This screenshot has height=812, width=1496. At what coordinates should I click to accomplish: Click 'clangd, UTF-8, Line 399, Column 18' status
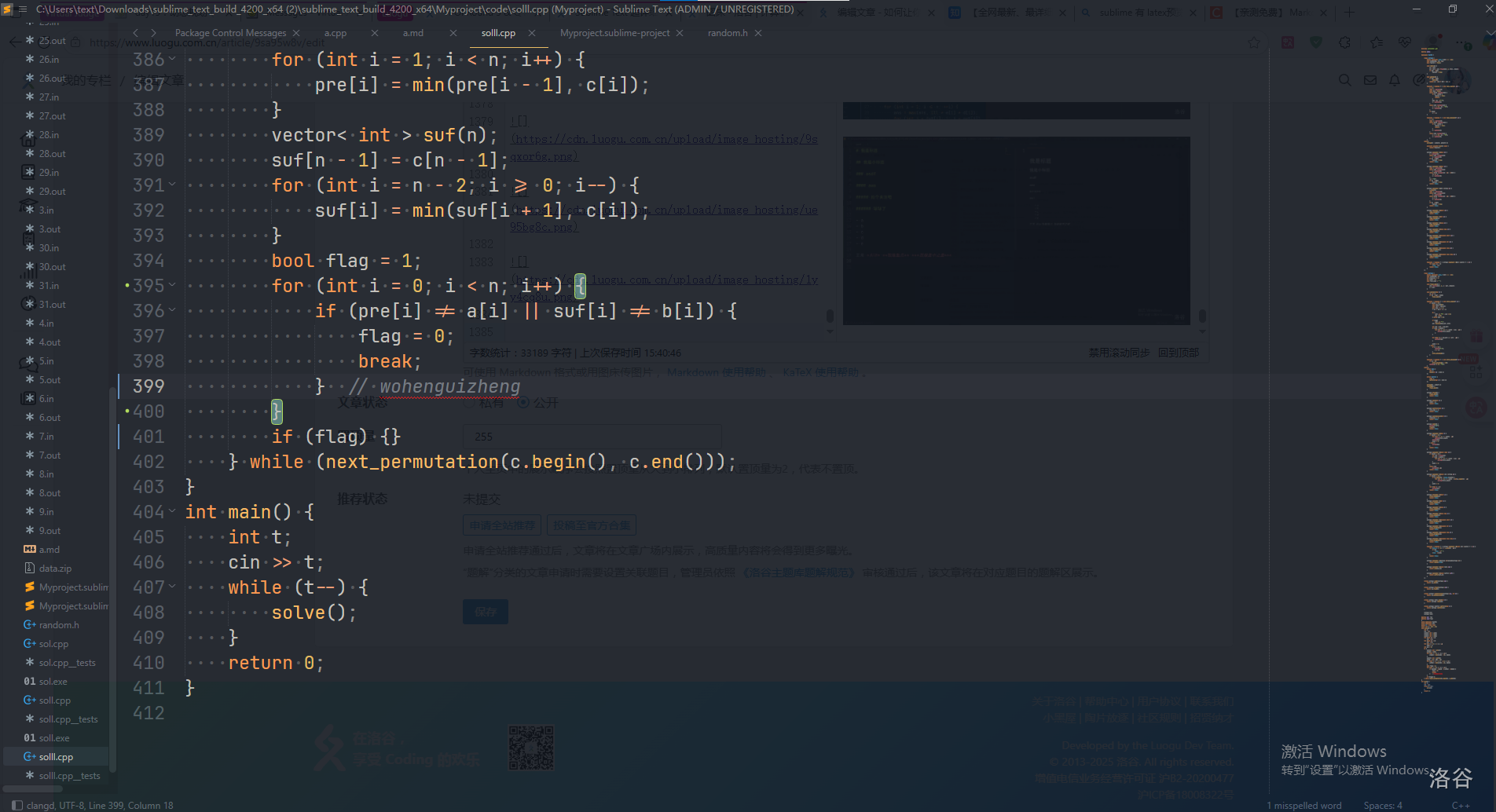point(100,805)
